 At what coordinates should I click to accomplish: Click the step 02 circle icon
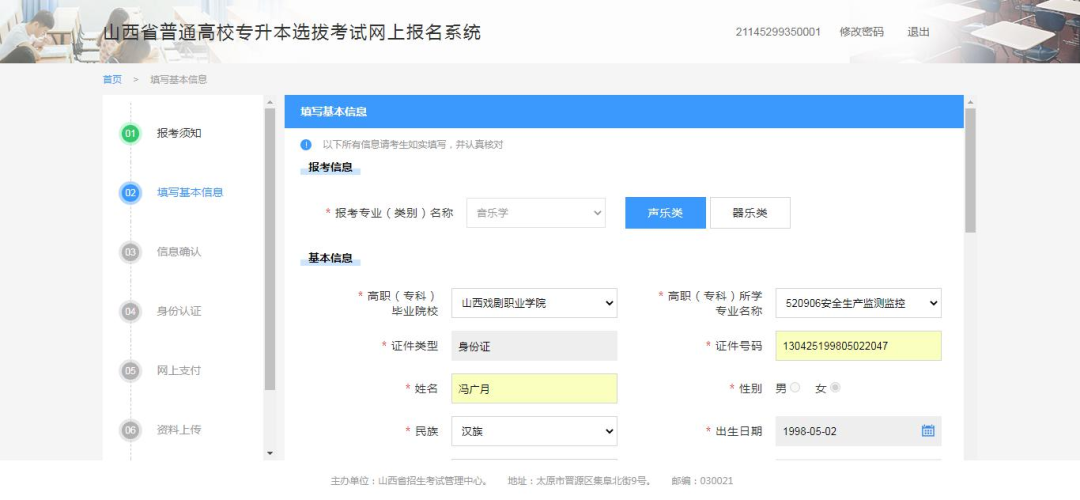(x=130, y=193)
